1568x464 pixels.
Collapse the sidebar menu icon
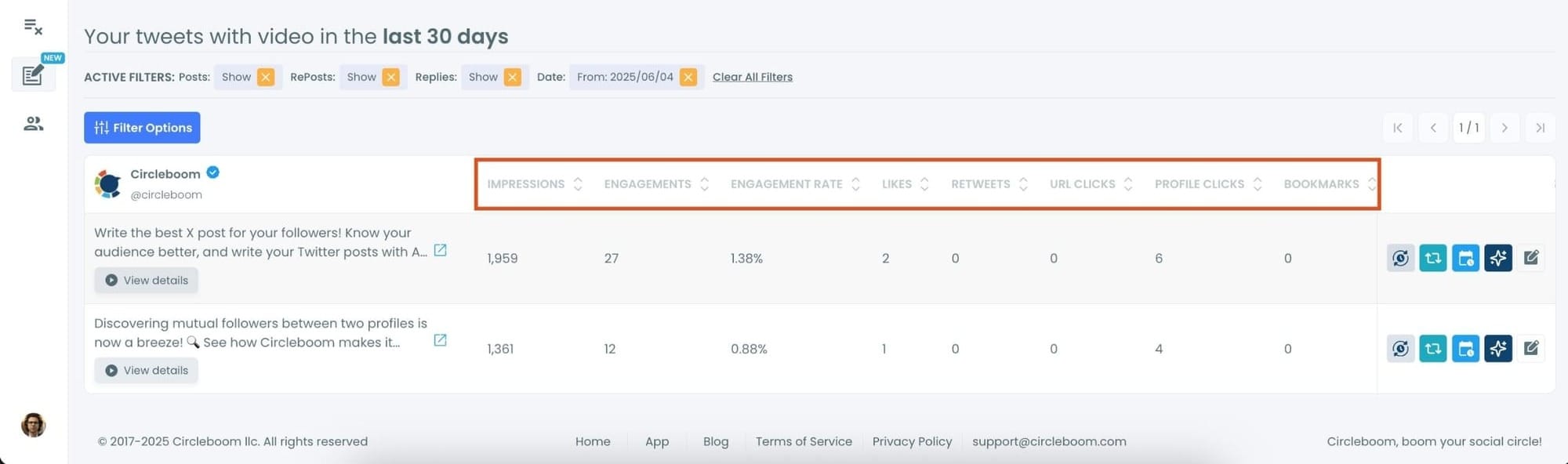pyautogui.click(x=33, y=27)
